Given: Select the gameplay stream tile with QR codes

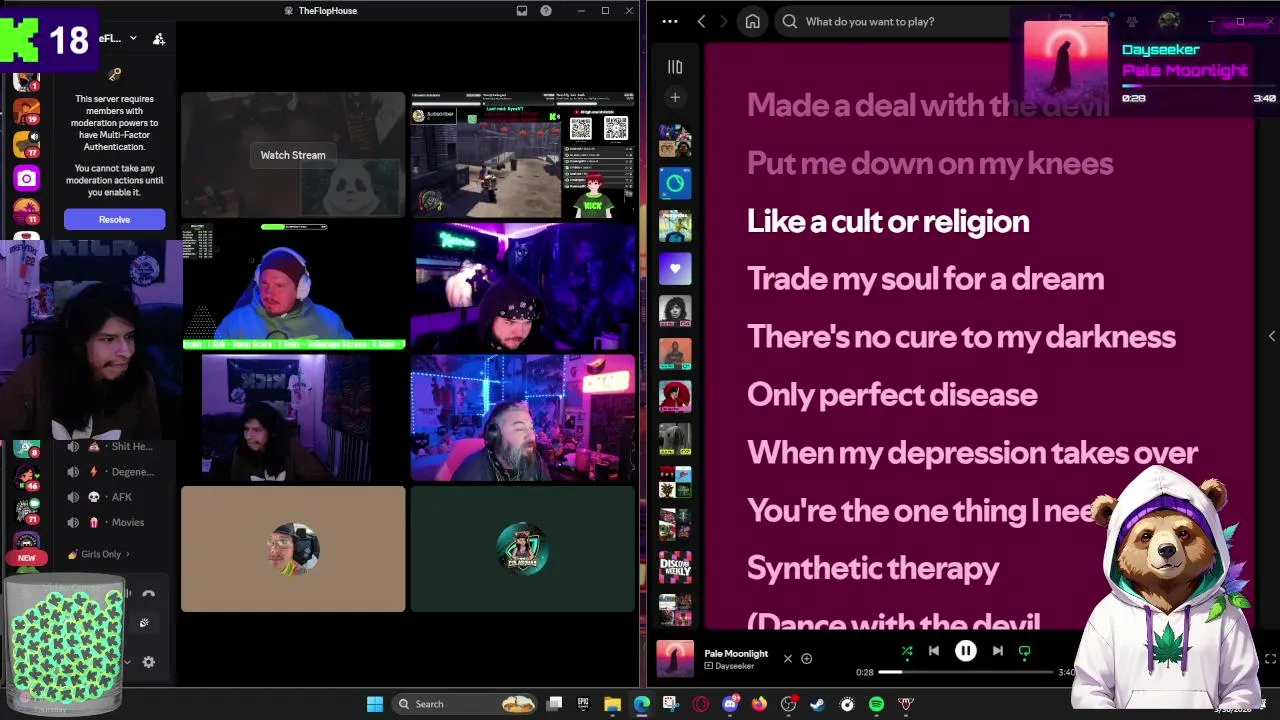Looking at the screenshot, I should click(523, 155).
